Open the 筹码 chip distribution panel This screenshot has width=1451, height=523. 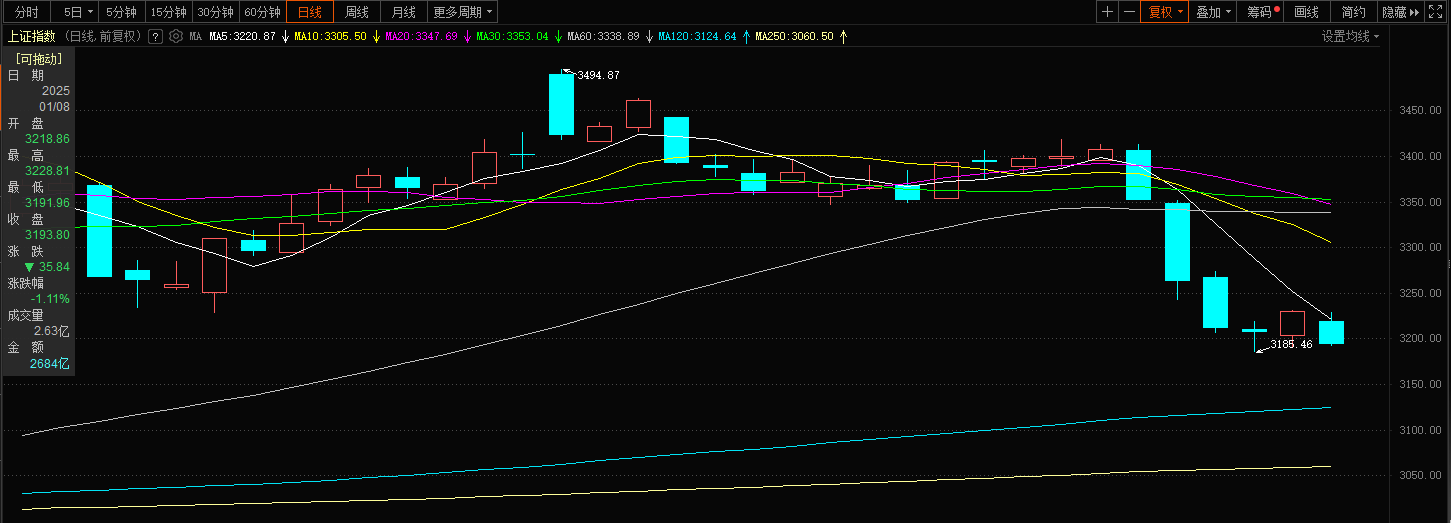(x=1262, y=12)
